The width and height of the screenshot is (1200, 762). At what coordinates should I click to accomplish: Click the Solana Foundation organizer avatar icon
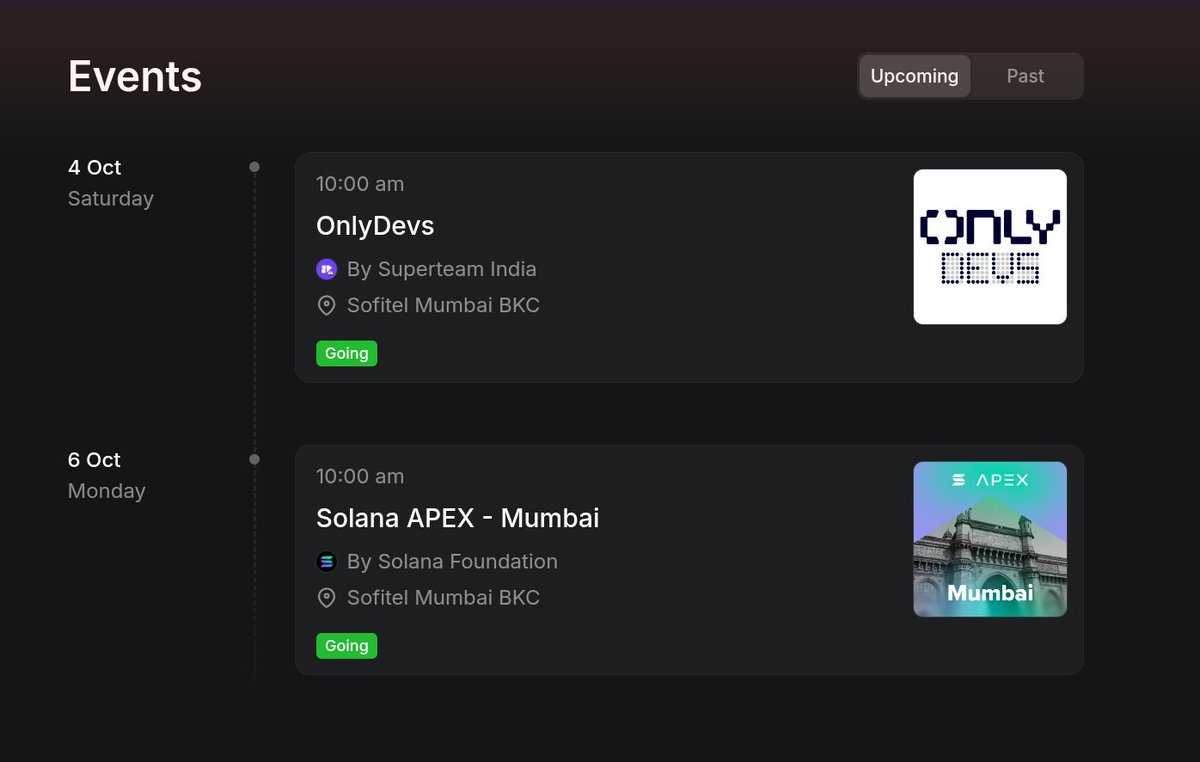pos(326,561)
